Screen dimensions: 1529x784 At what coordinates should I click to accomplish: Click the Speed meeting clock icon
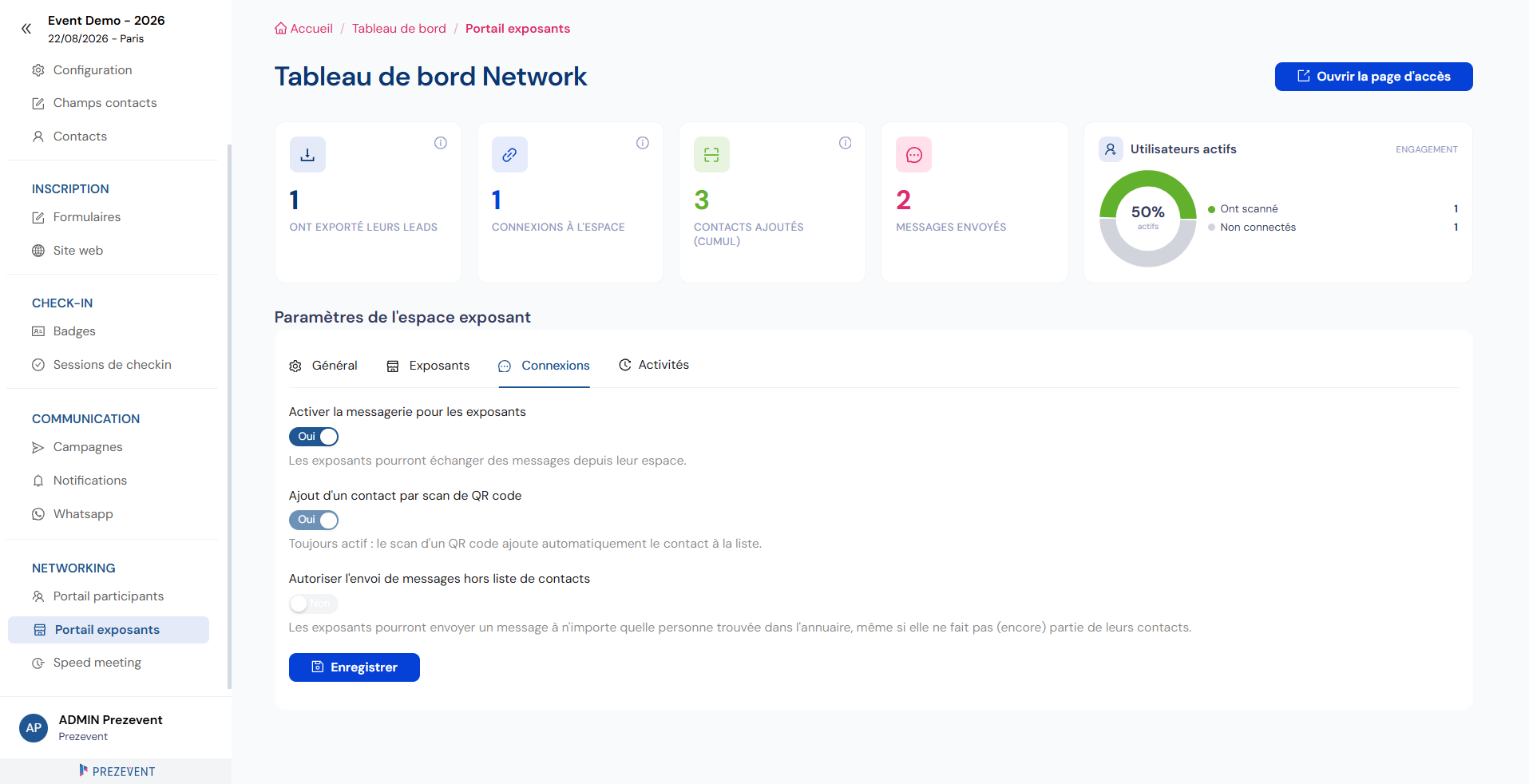tap(38, 663)
